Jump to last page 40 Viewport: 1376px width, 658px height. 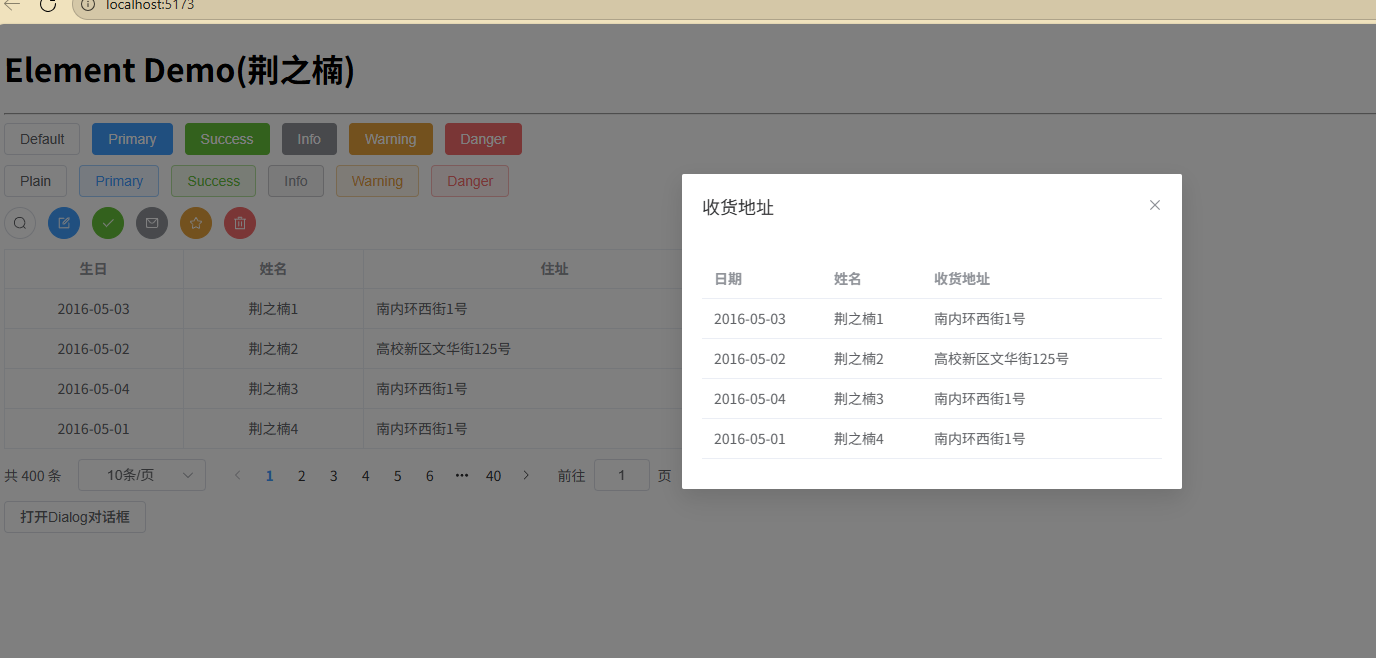pyautogui.click(x=493, y=476)
